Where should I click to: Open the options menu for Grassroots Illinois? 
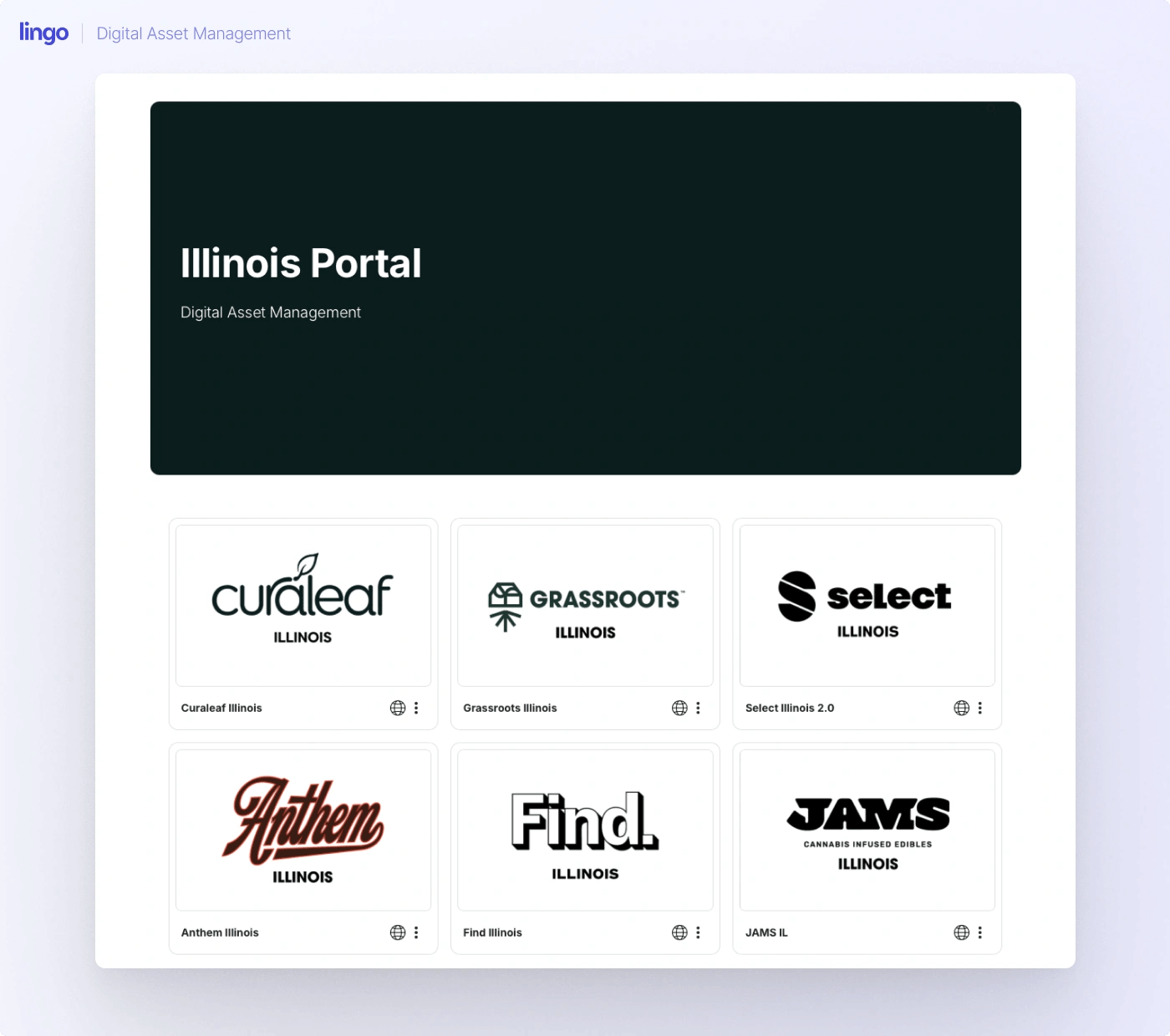(699, 708)
